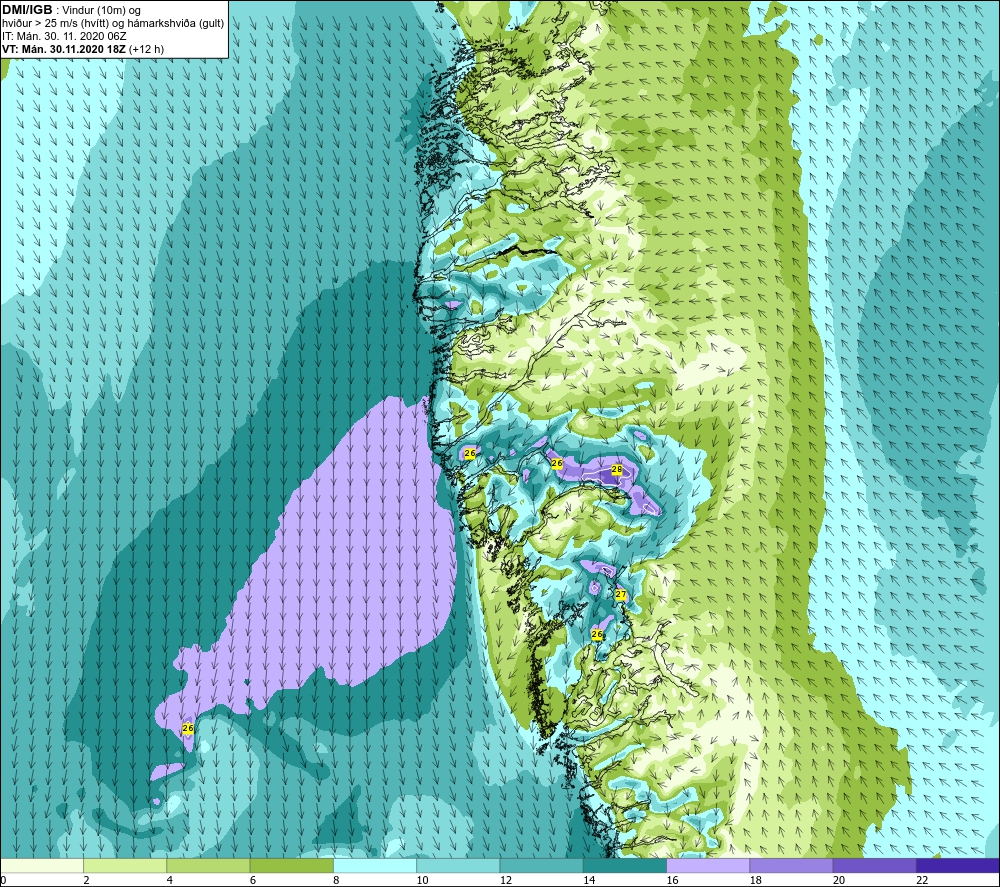Screen dimensions: 1000x887
Task: Click the violet 20–22 m/s legend swatch
Action: pyautogui.click(x=875, y=866)
